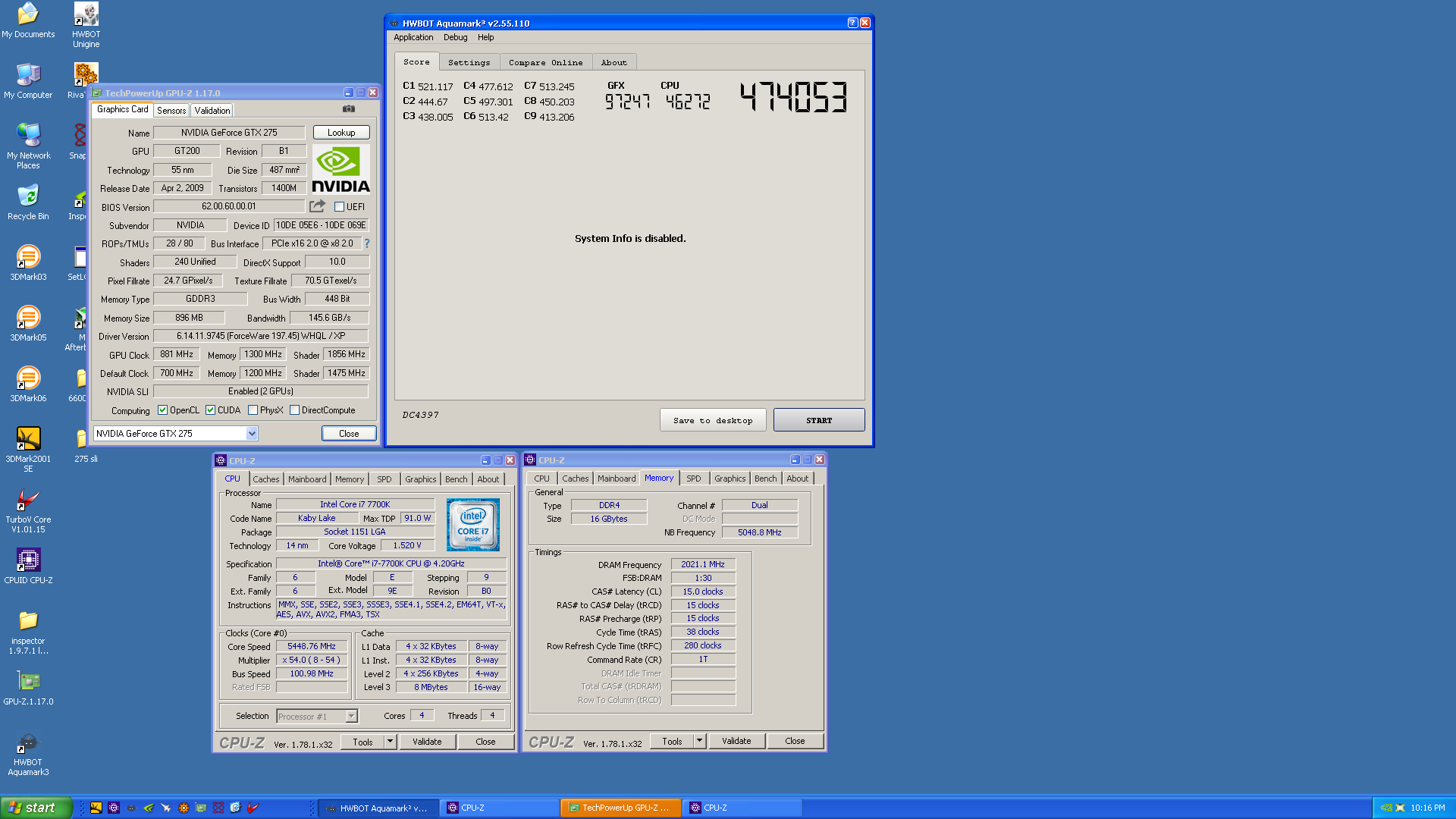
Task: Switch to TechPowerUp GPU-Z taskbar button
Action: (620, 808)
